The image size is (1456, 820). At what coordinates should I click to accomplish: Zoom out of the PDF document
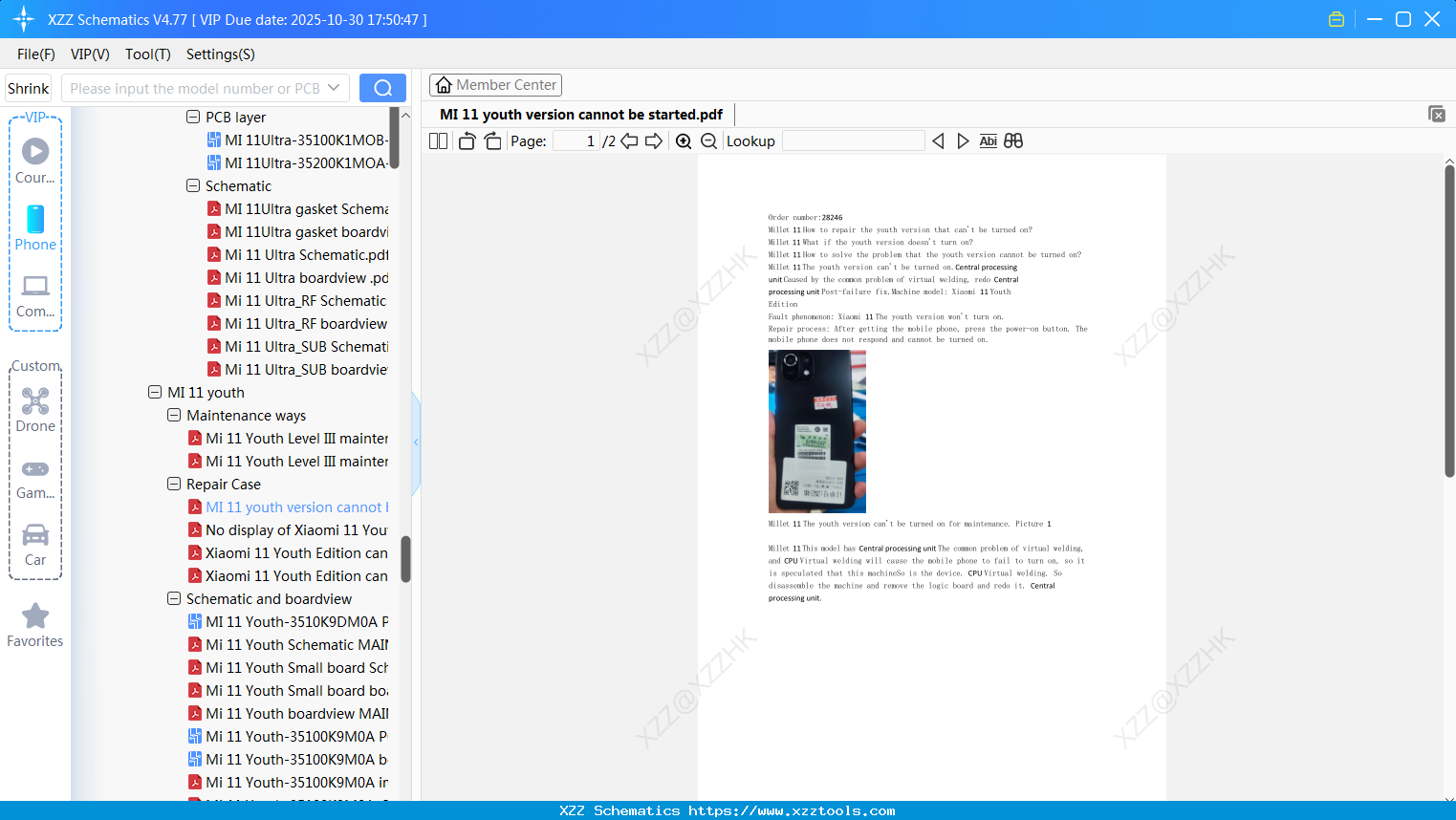(708, 141)
